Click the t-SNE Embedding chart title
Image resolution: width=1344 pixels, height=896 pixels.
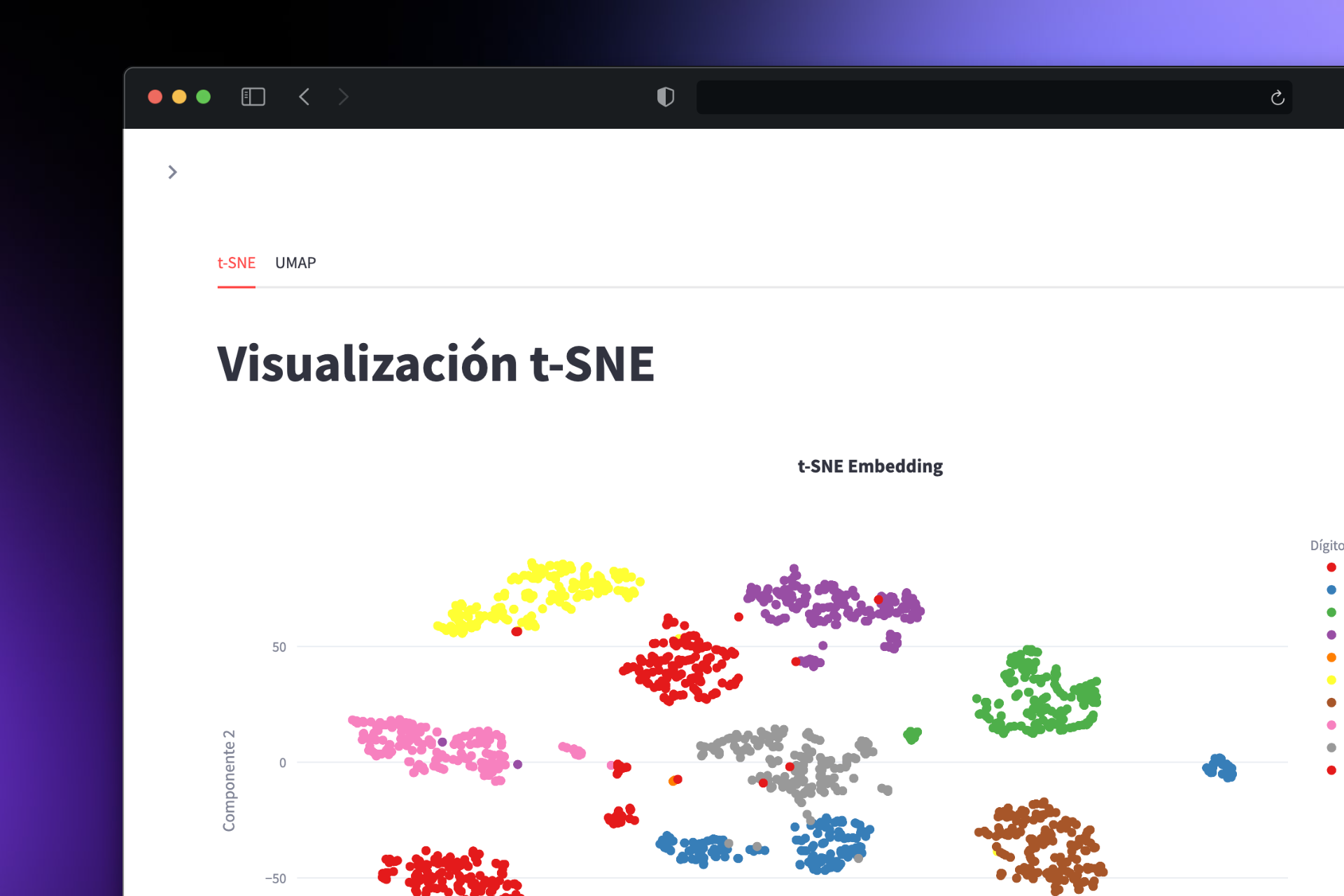click(870, 466)
